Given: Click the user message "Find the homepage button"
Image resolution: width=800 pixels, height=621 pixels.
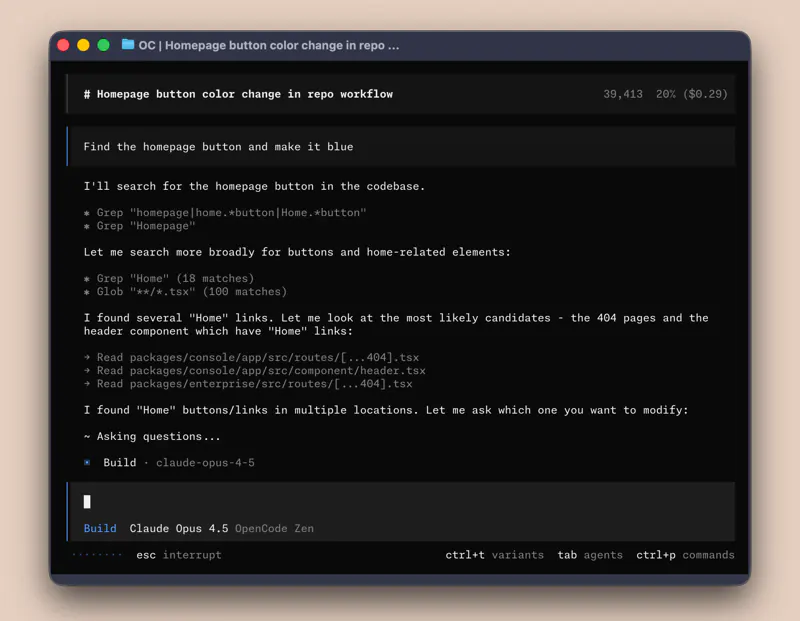Looking at the screenshot, I should (x=218, y=147).
